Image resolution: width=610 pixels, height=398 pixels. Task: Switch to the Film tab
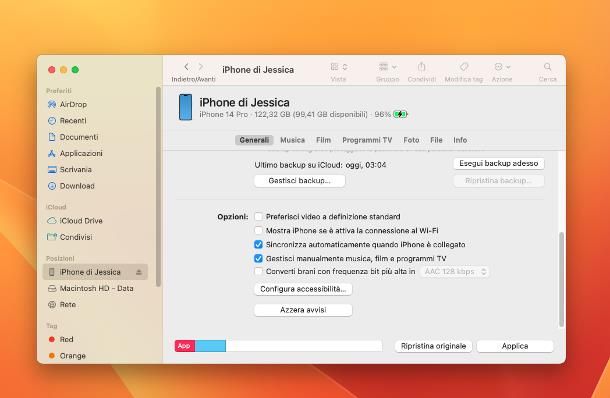click(x=323, y=140)
